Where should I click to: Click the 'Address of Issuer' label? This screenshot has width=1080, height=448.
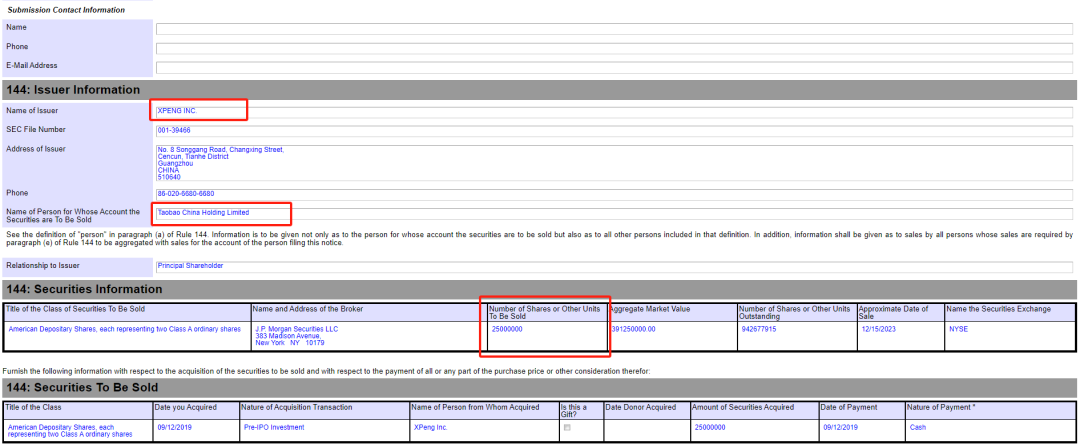coord(36,148)
